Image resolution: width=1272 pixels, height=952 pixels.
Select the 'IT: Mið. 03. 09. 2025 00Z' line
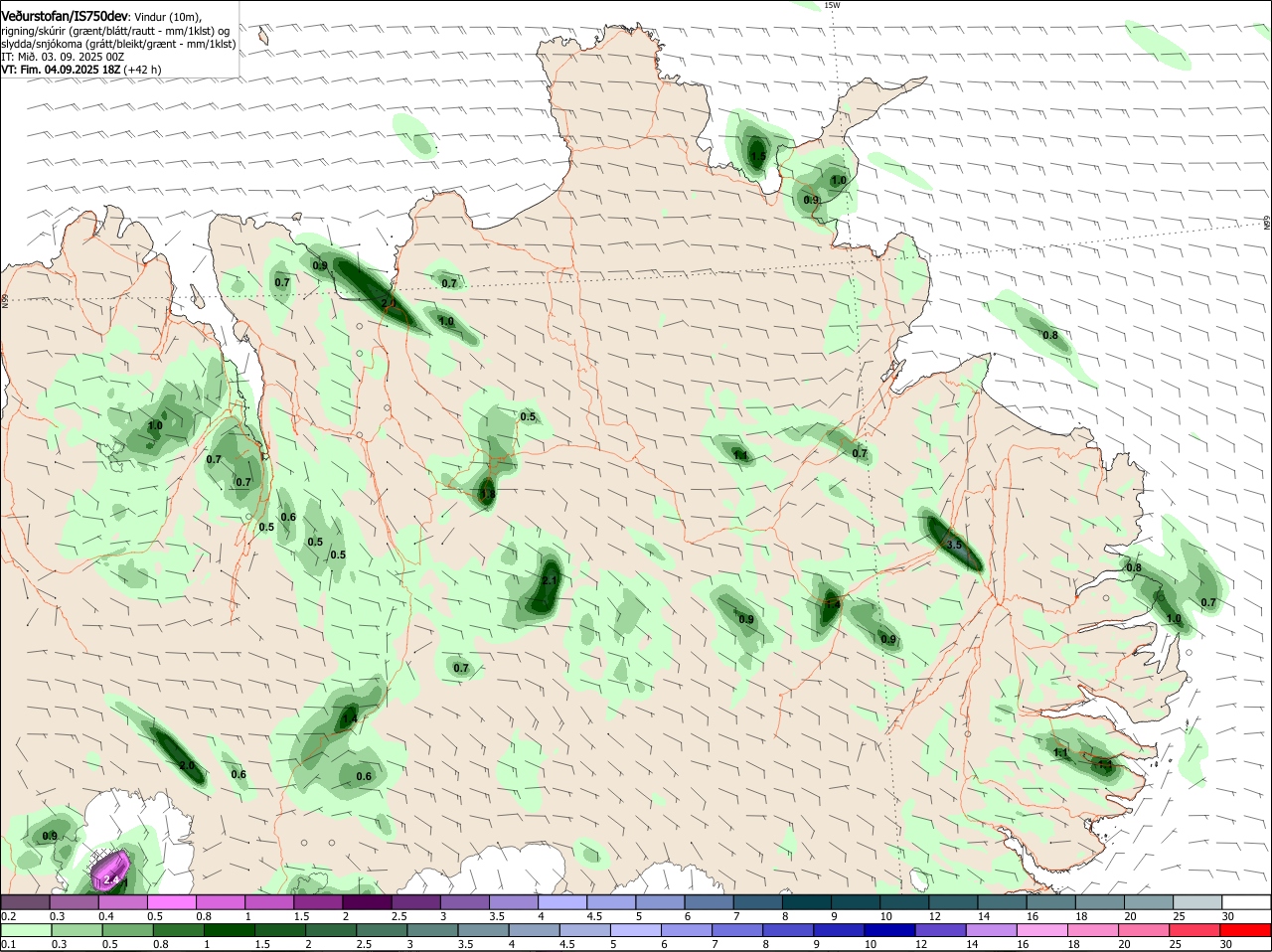[63, 57]
